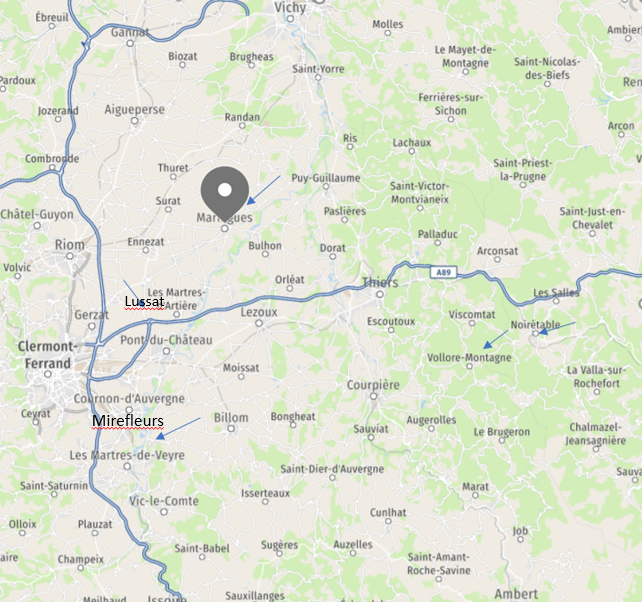Click the Thiers town marker circle

380,294
